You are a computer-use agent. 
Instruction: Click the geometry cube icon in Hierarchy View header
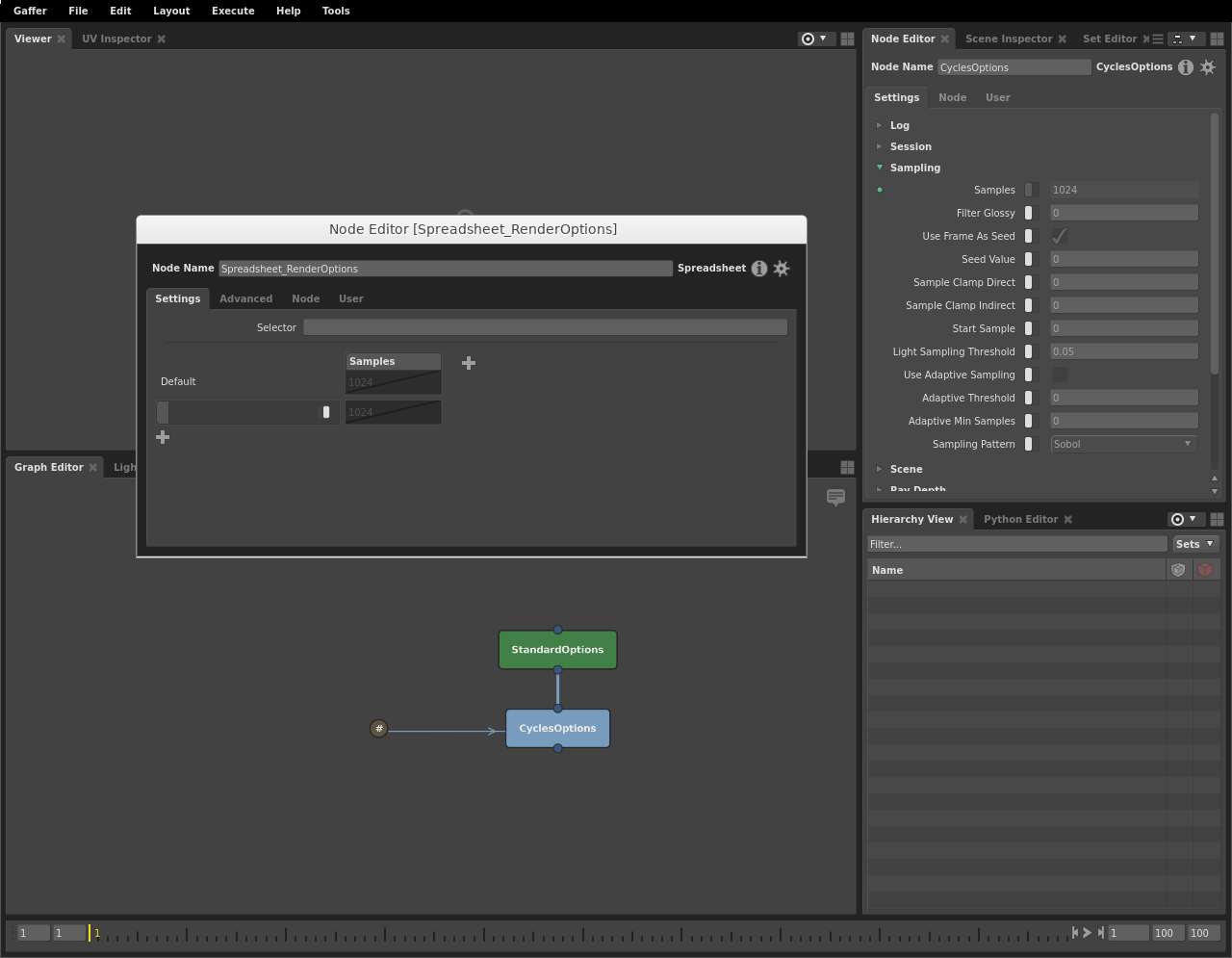pos(1178,569)
